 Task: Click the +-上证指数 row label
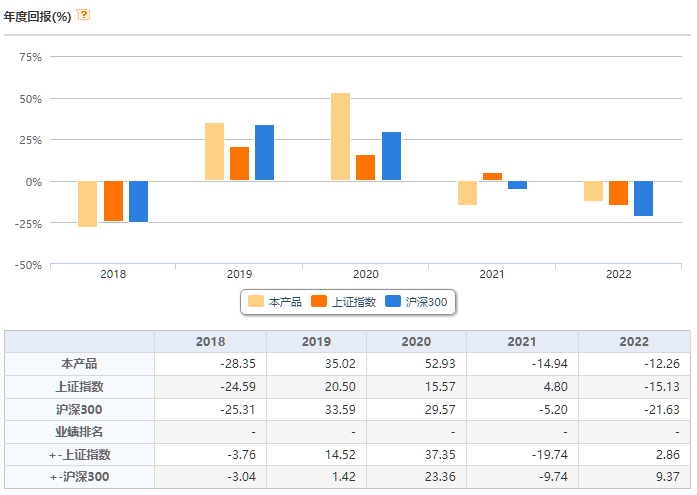tap(80, 455)
